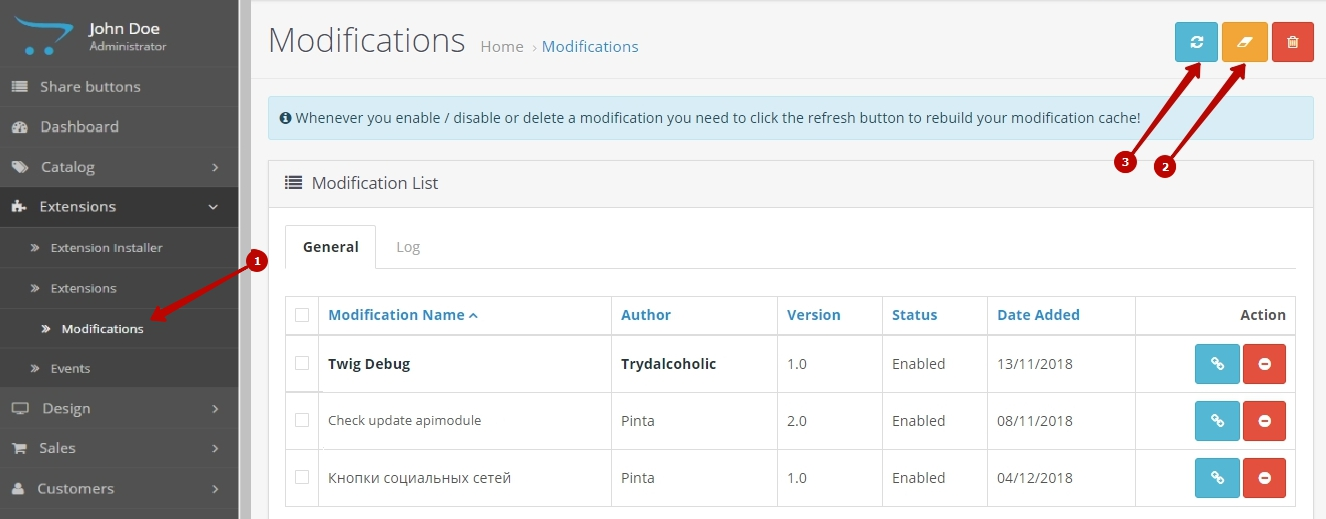
Task: Switch to the Log tab
Action: (x=408, y=247)
